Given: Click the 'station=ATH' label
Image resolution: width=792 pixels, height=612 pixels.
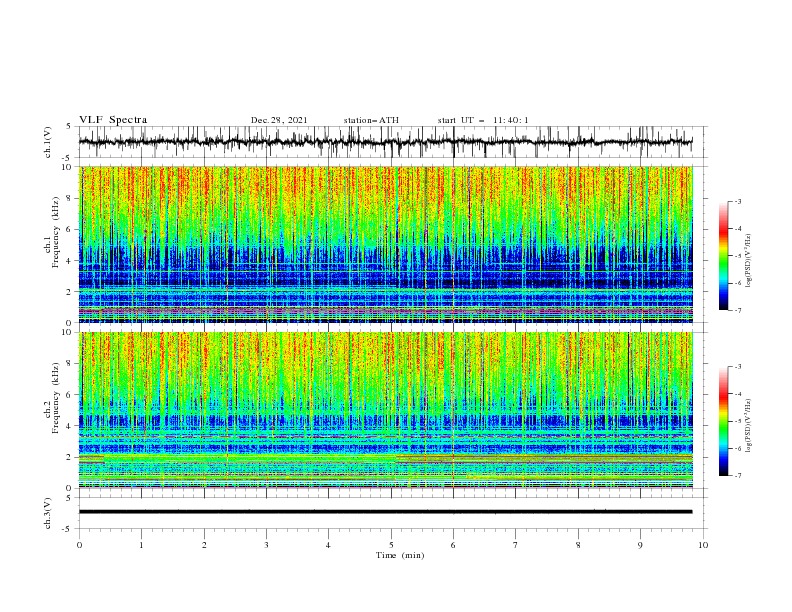Looking at the screenshot, I should (371, 120).
